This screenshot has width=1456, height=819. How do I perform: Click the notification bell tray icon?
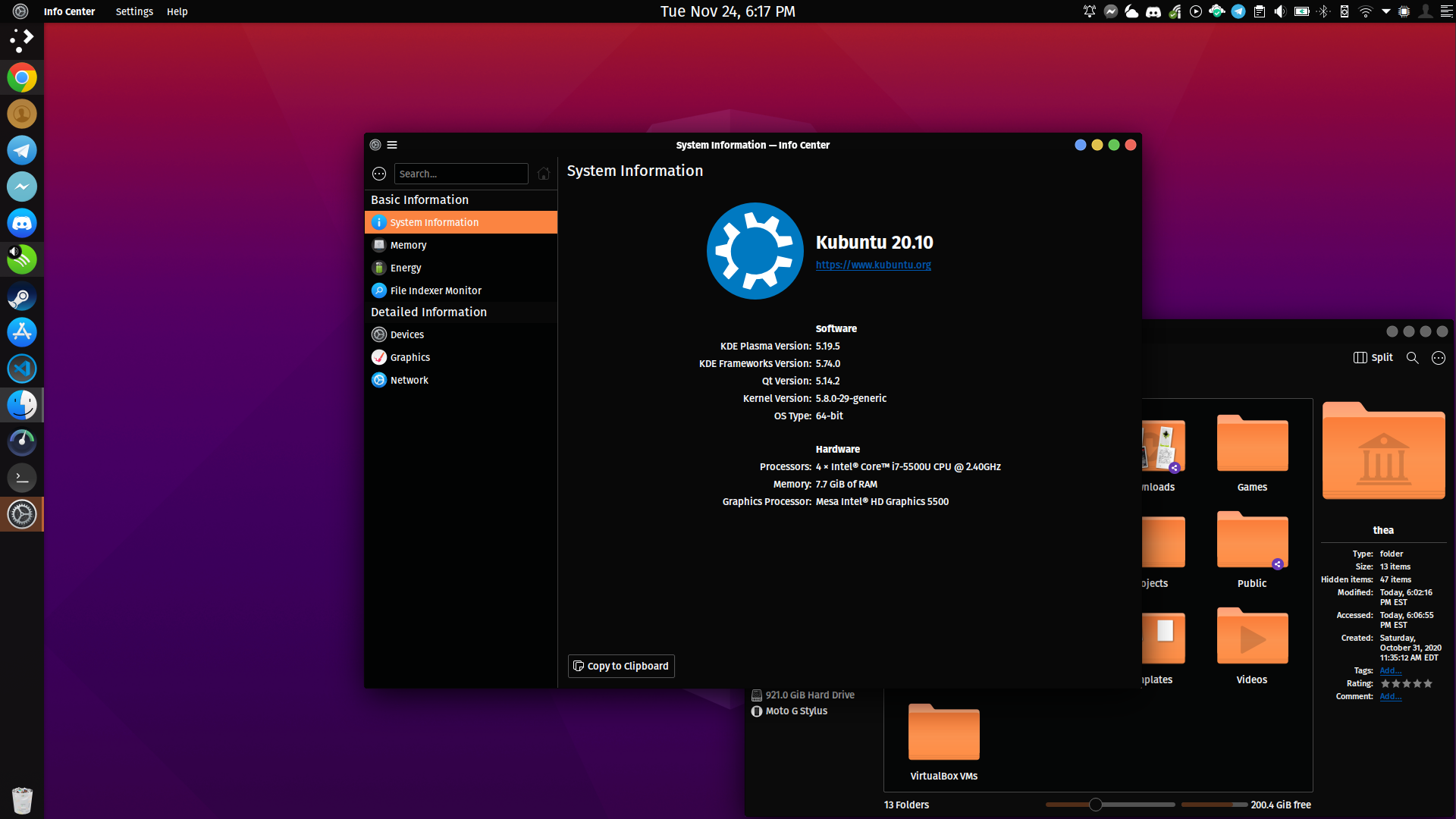coord(1090,11)
